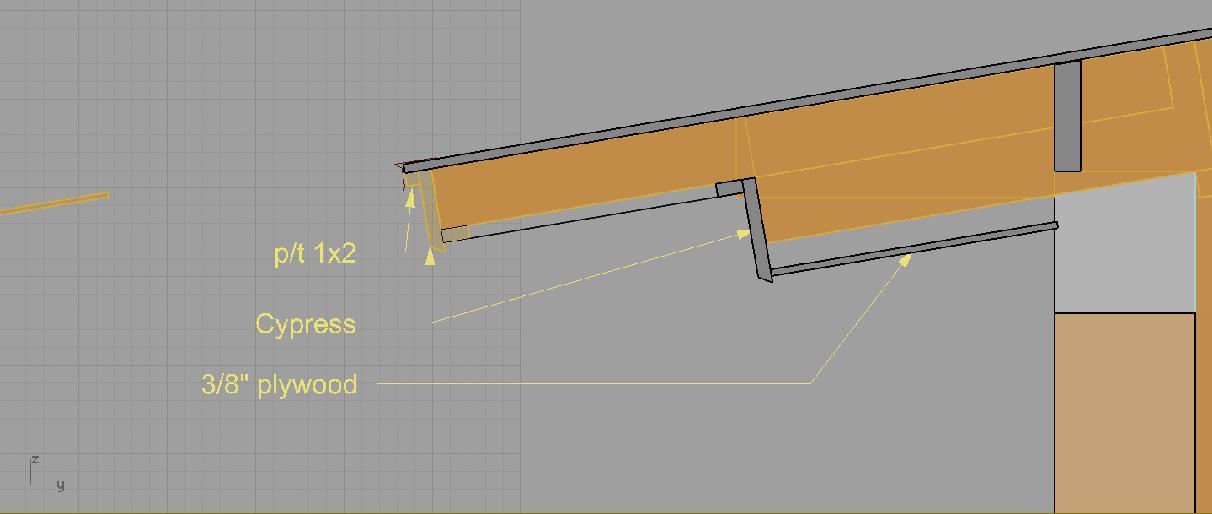
Task: Select the tan wall block at bottom right
Action: [x=1125, y=413]
